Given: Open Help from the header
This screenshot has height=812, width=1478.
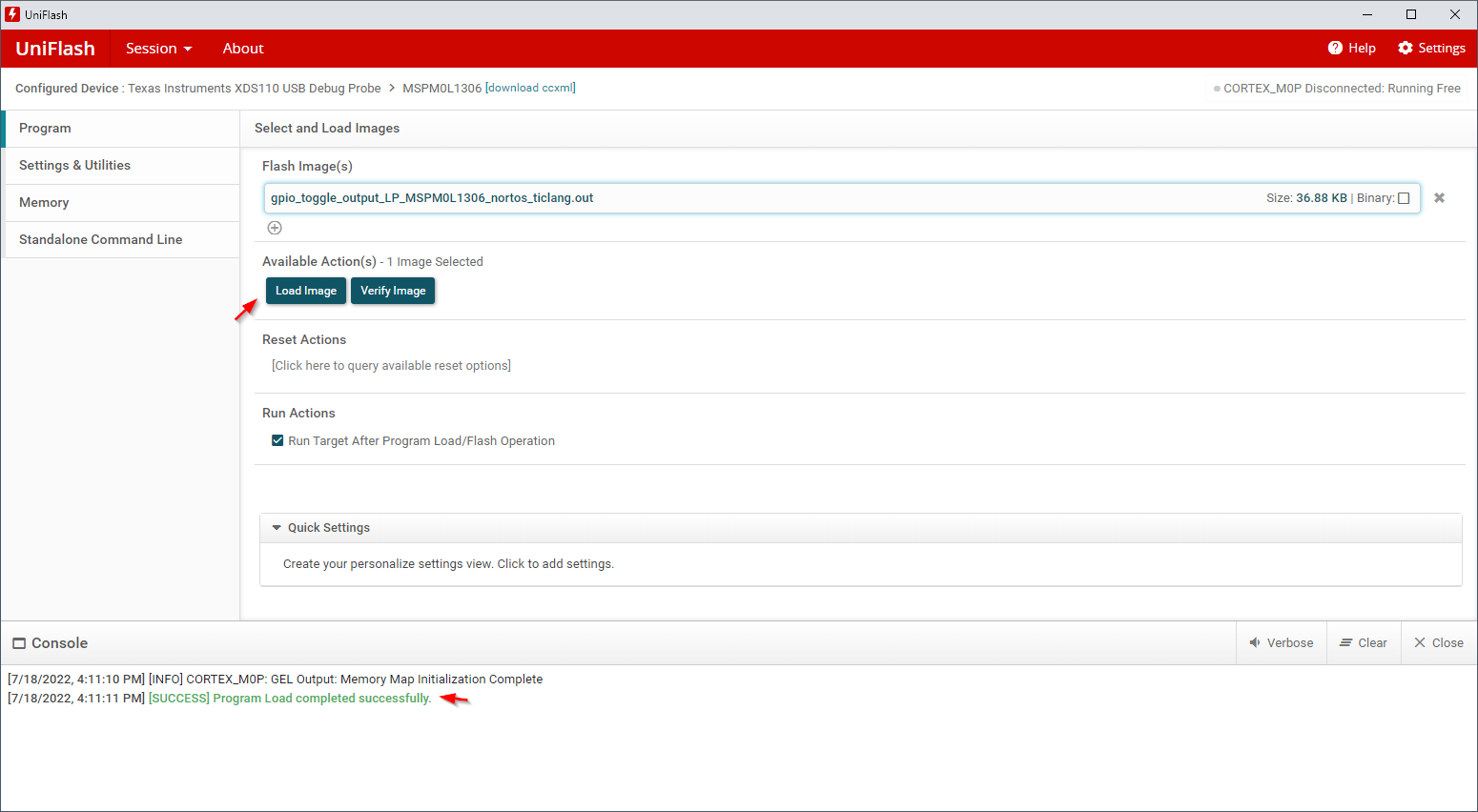Looking at the screenshot, I should [1352, 48].
